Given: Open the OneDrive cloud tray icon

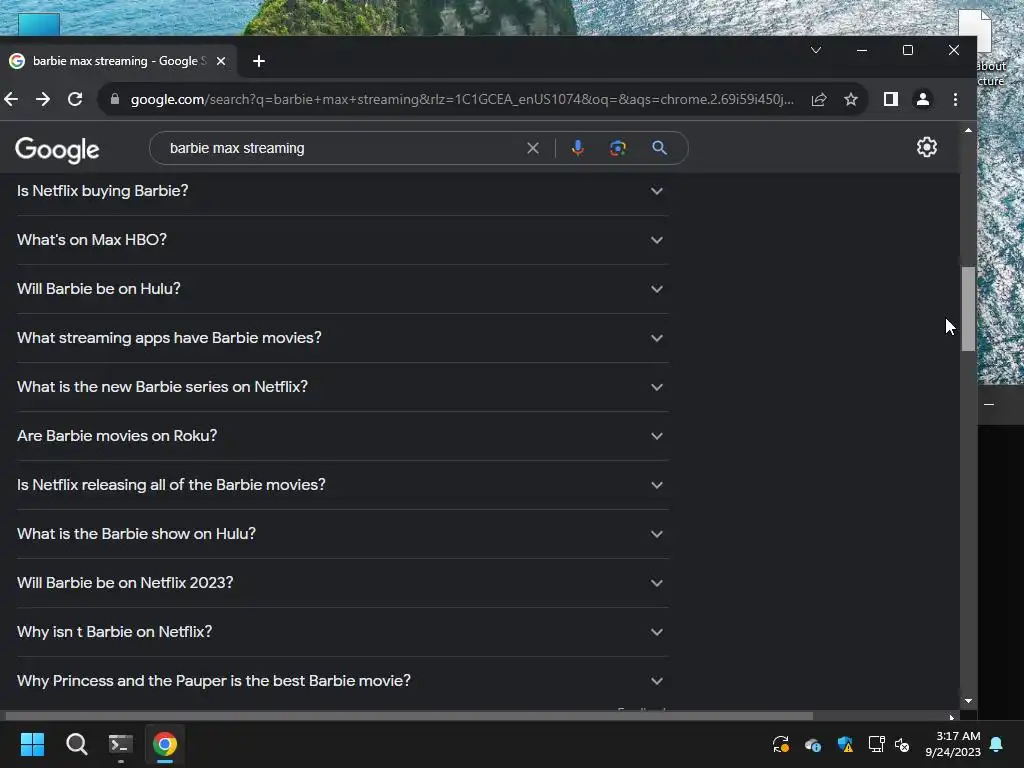Looking at the screenshot, I should point(813,744).
